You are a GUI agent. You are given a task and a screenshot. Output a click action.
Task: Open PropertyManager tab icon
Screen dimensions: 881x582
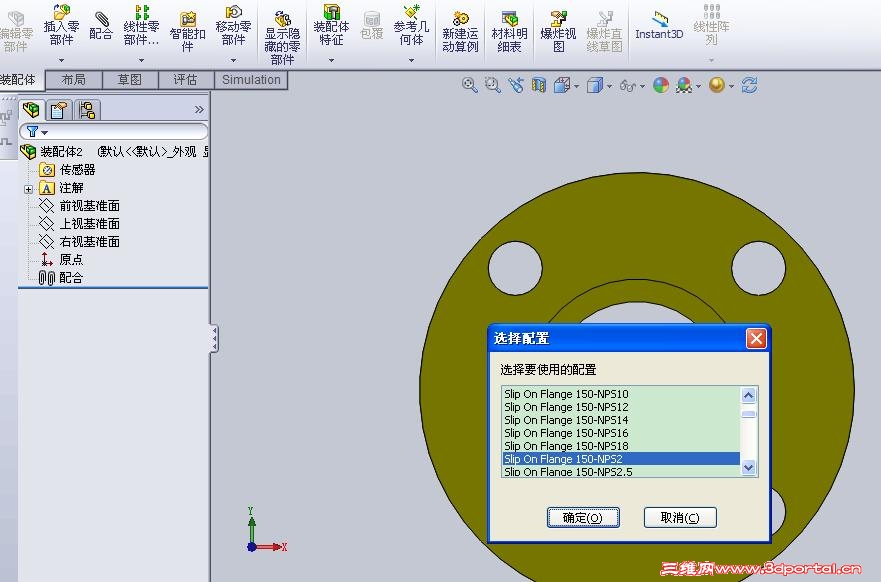(x=58, y=110)
